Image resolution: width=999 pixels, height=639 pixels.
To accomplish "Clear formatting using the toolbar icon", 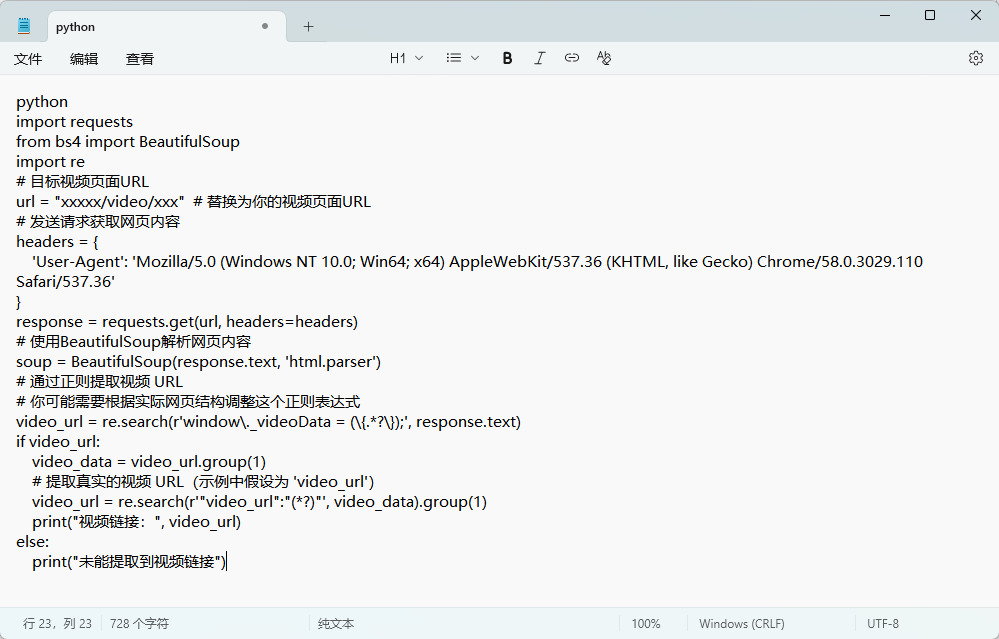I will [x=604, y=58].
